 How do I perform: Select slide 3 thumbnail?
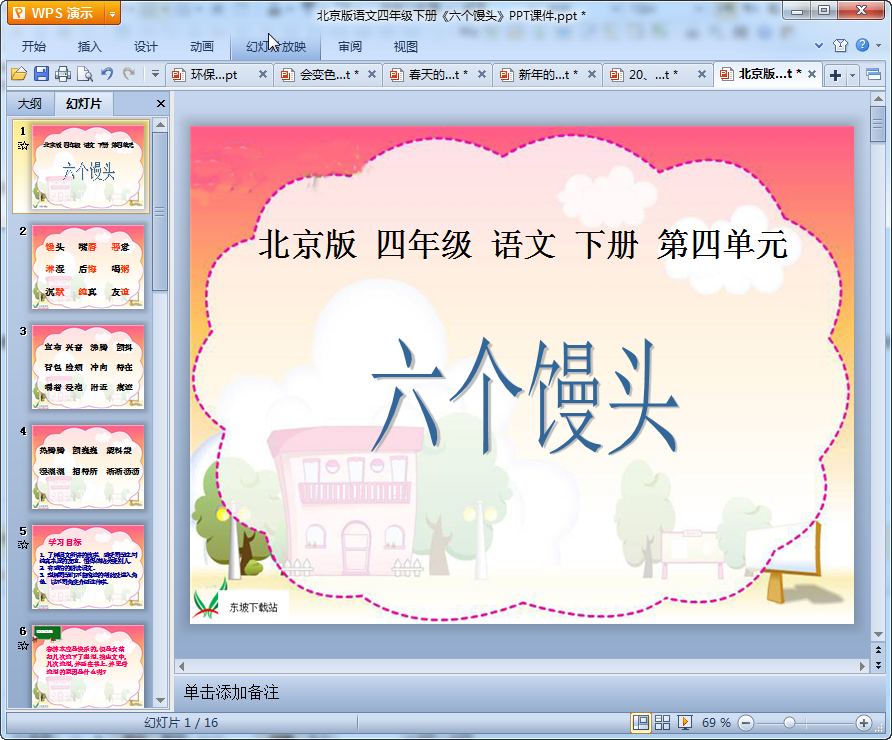(88, 367)
